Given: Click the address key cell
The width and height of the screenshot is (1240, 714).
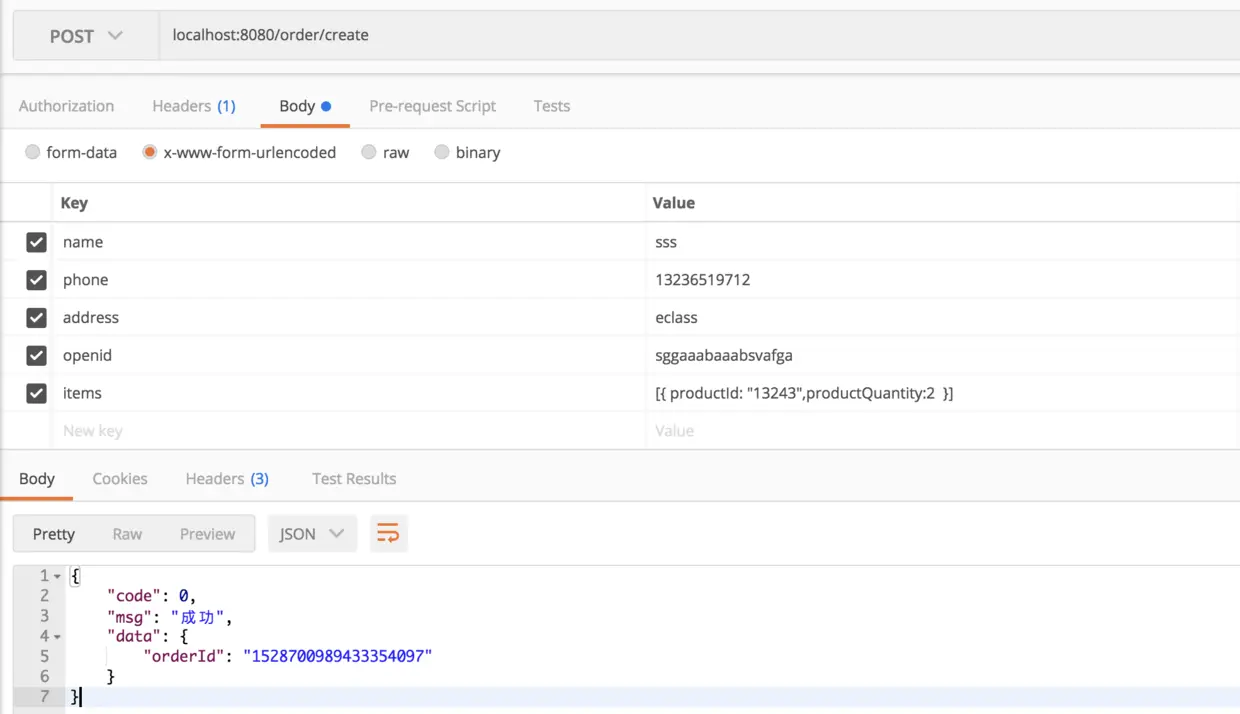Looking at the screenshot, I should point(349,318).
